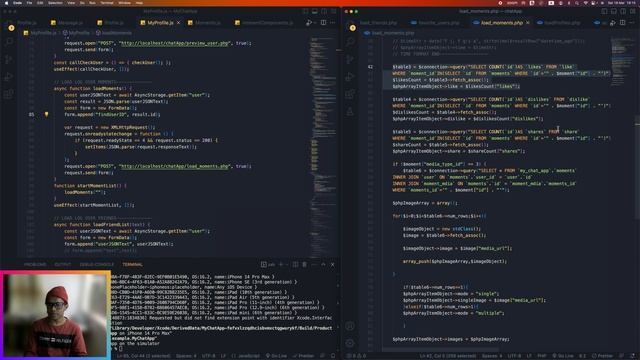
Task: Click the lightbulb code action on line 85
Action: 47,114
